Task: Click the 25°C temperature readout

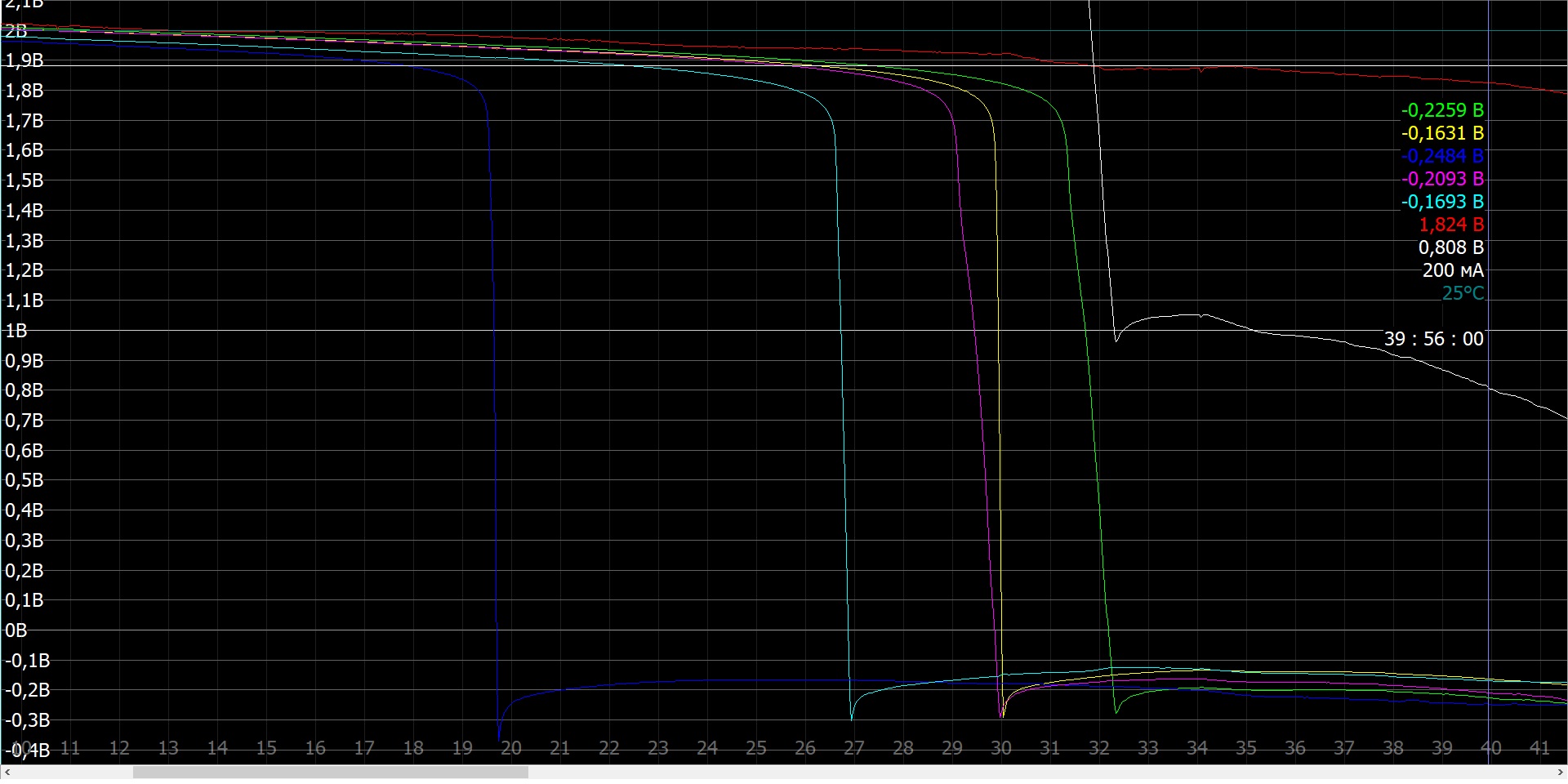Action: [1462, 293]
